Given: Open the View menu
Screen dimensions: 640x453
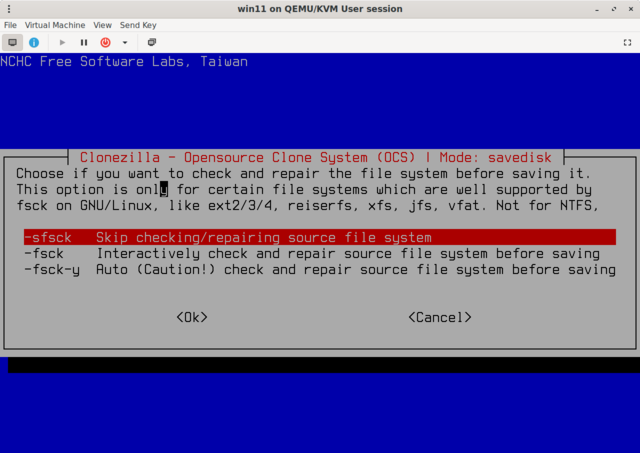Looking at the screenshot, I should [x=103, y=24].
